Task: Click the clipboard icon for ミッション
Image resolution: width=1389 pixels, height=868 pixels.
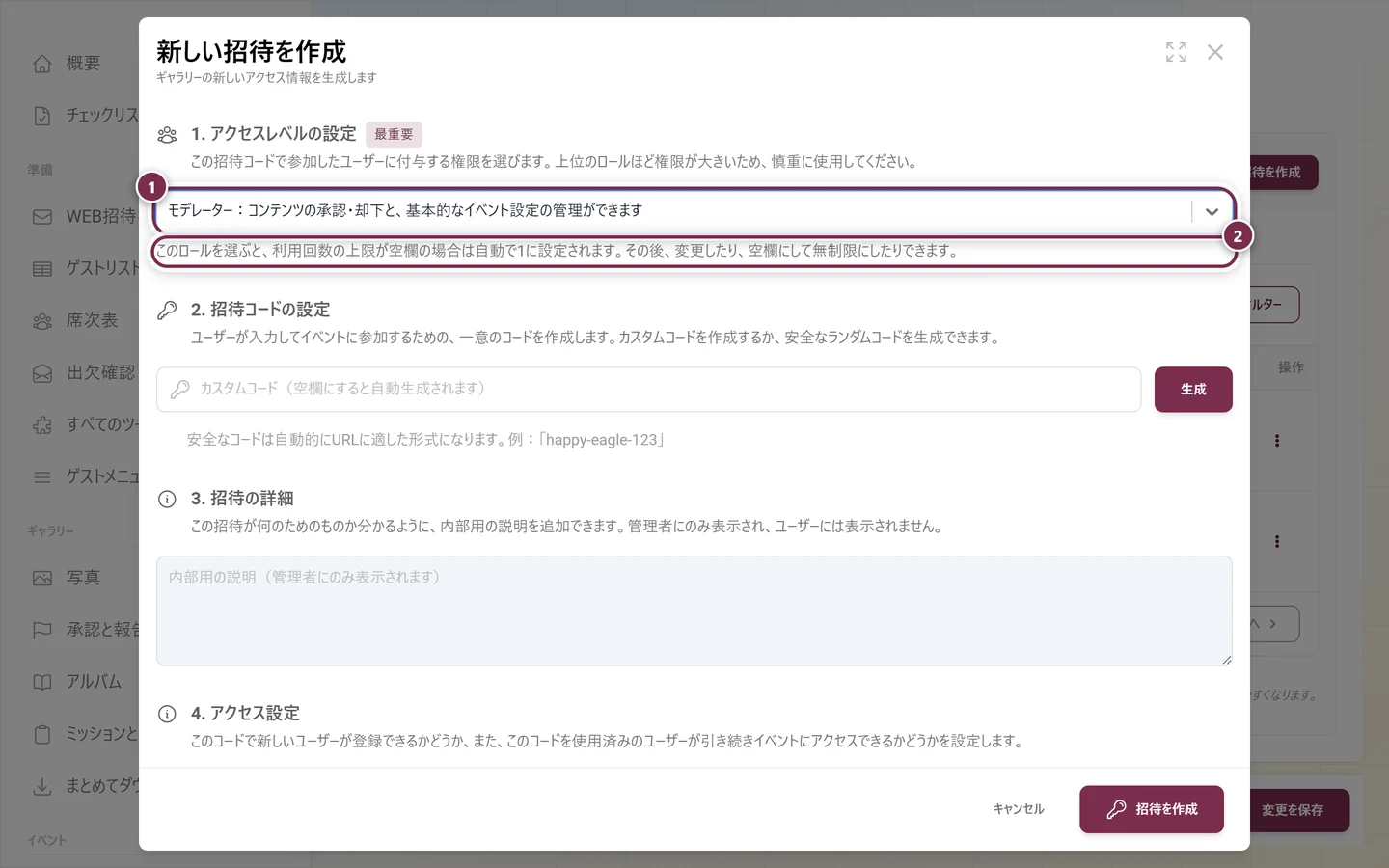Action: coord(42,735)
